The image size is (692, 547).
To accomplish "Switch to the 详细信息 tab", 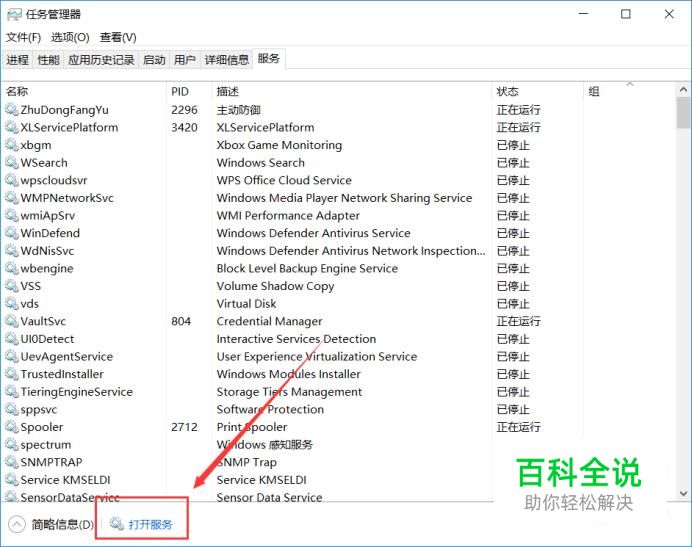I will pyautogui.click(x=226, y=60).
